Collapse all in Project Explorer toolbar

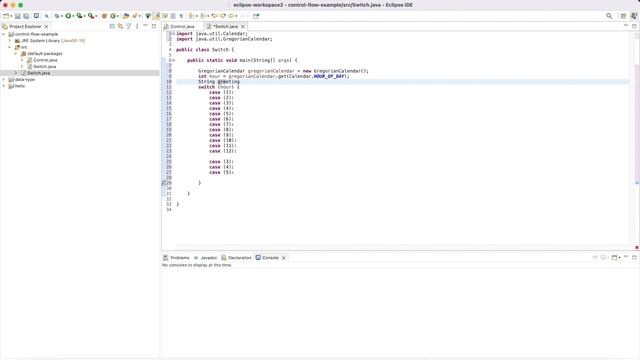(x=112, y=26)
